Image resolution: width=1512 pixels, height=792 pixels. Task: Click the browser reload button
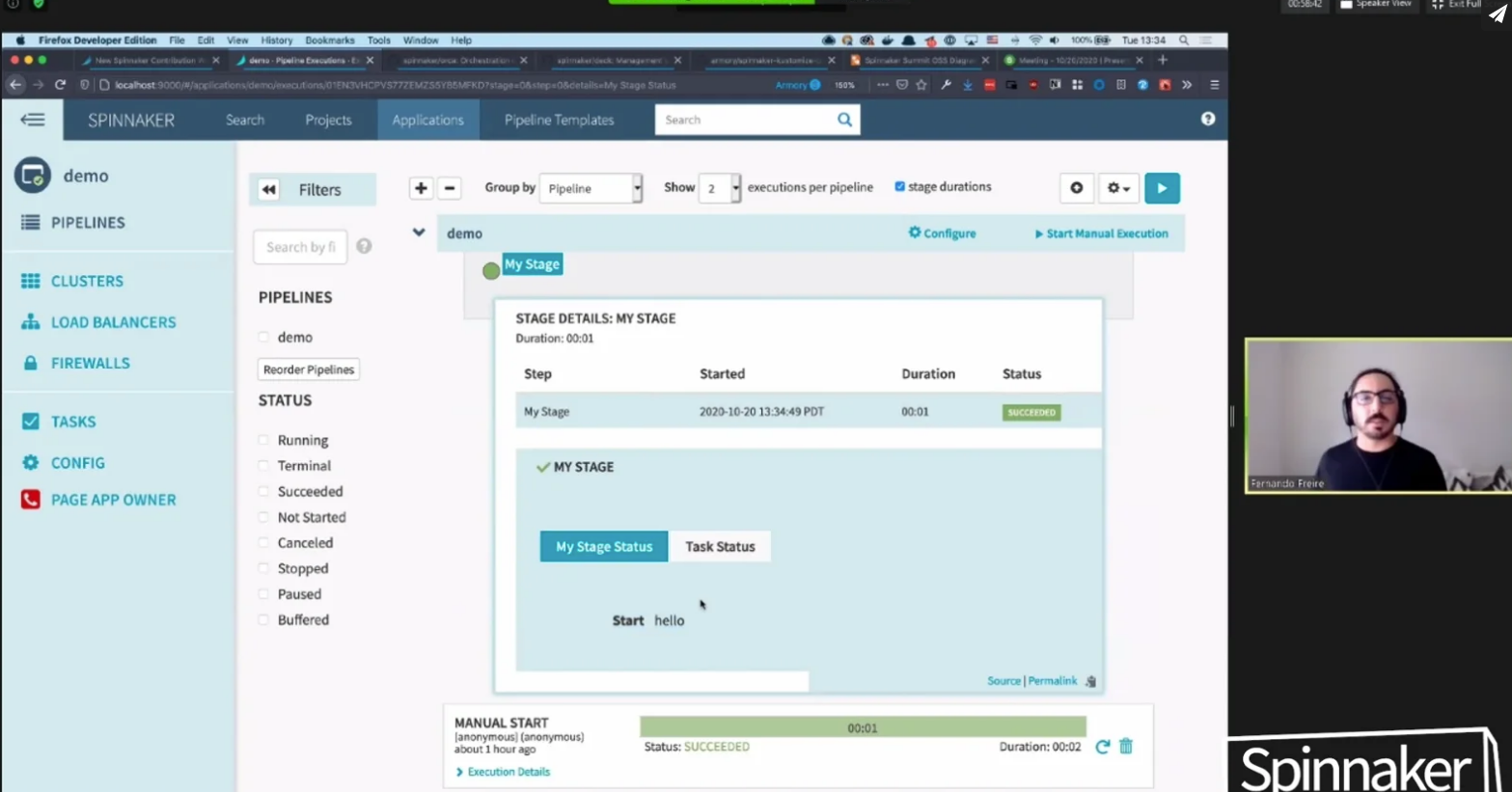tap(60, 85)
